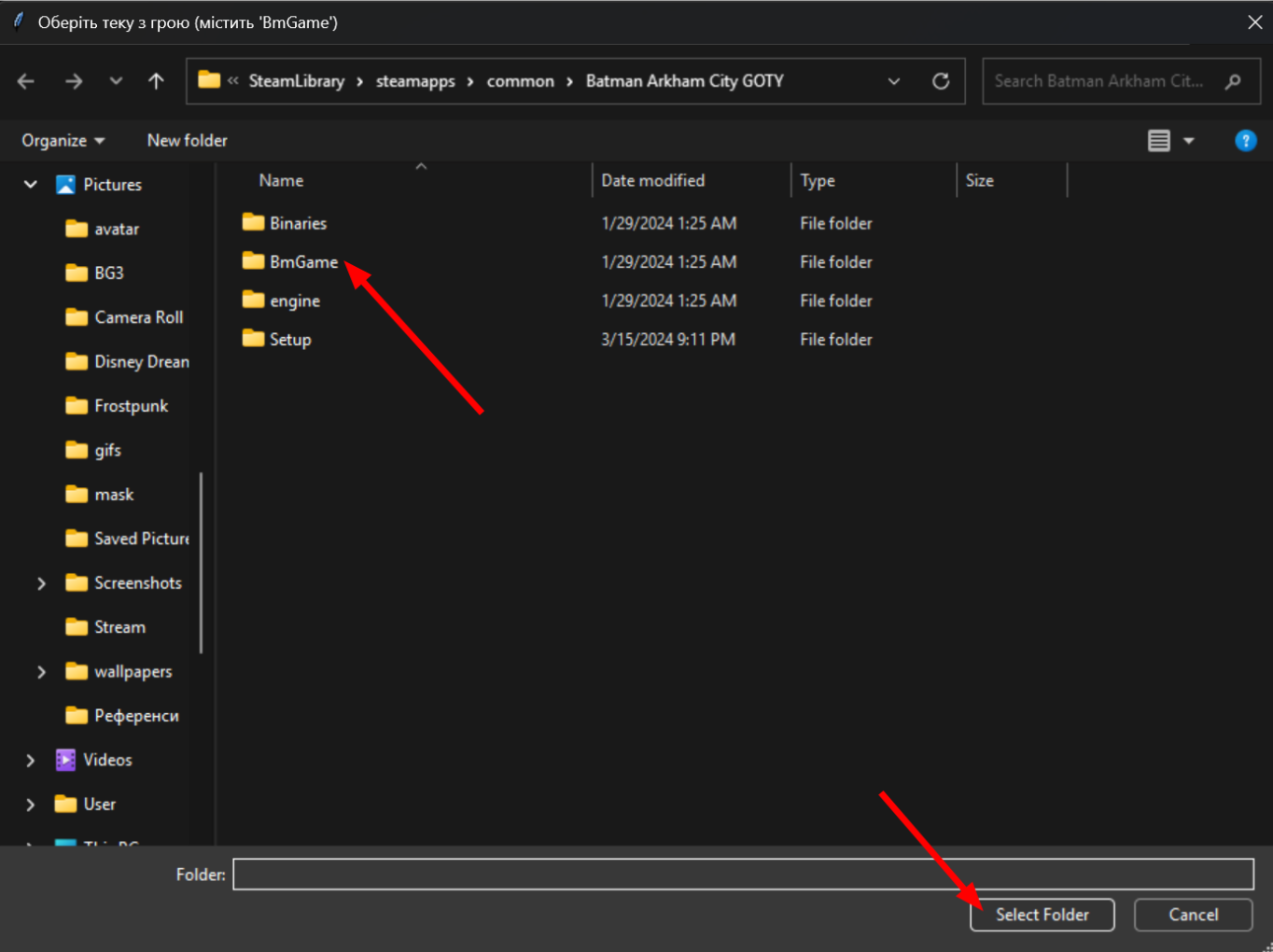Image resolution: width=1273 pixels, height=952 pixels.
Task: Click the Setup folder icon
Action: [x=253, y=339]
